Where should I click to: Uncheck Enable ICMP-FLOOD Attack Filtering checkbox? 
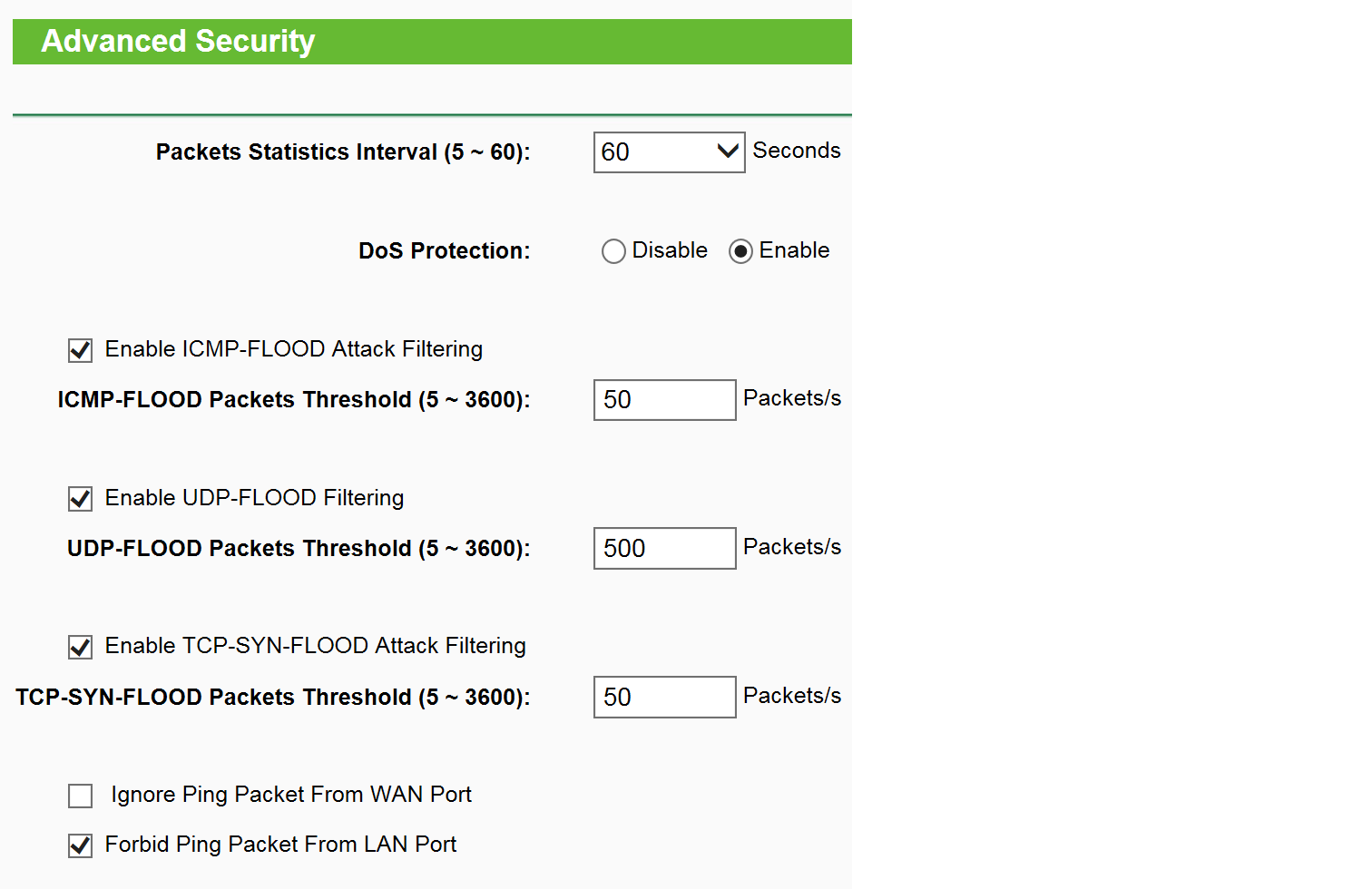tap(80, 350)
